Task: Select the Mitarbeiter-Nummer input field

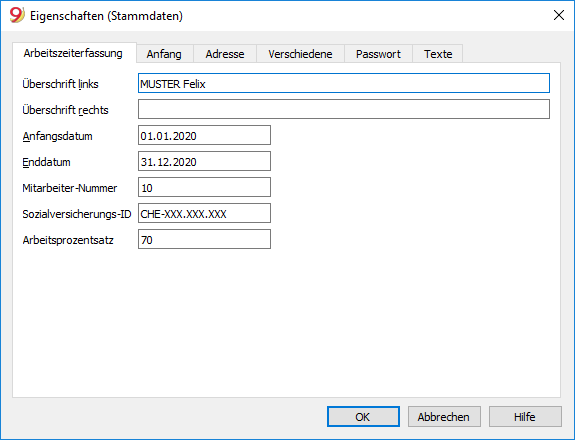Action: tap(204, 187)
